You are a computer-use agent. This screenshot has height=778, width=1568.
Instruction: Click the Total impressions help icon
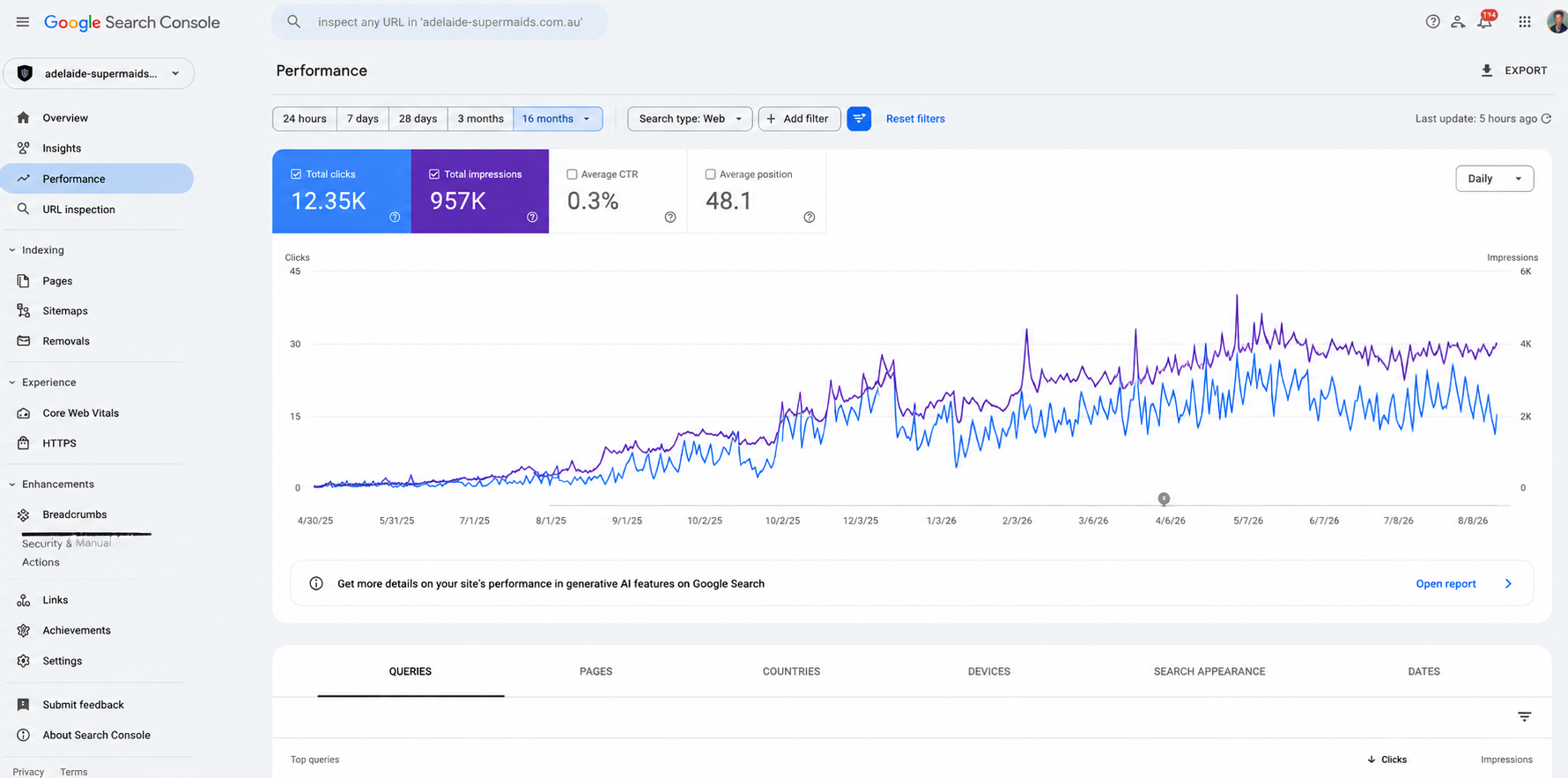532,218
